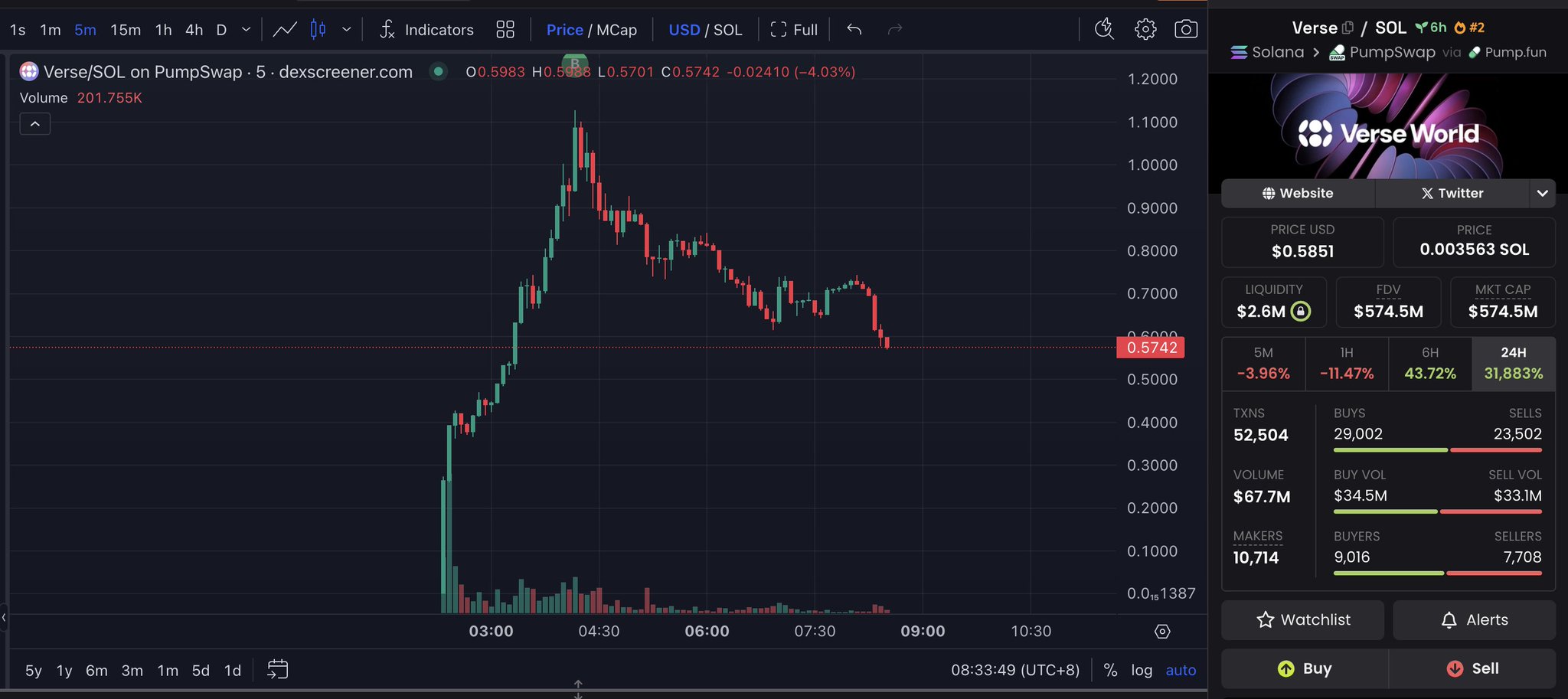
Task: Undo the last chart action
Action: (x=854, y=30)
